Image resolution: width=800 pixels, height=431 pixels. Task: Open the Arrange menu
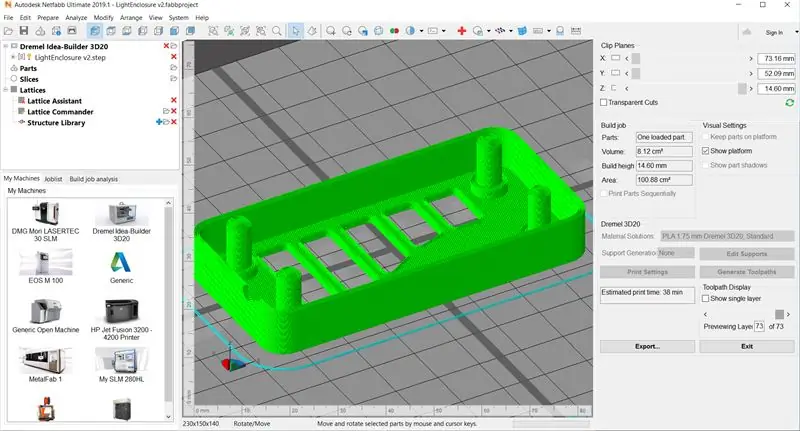[131, 17]
